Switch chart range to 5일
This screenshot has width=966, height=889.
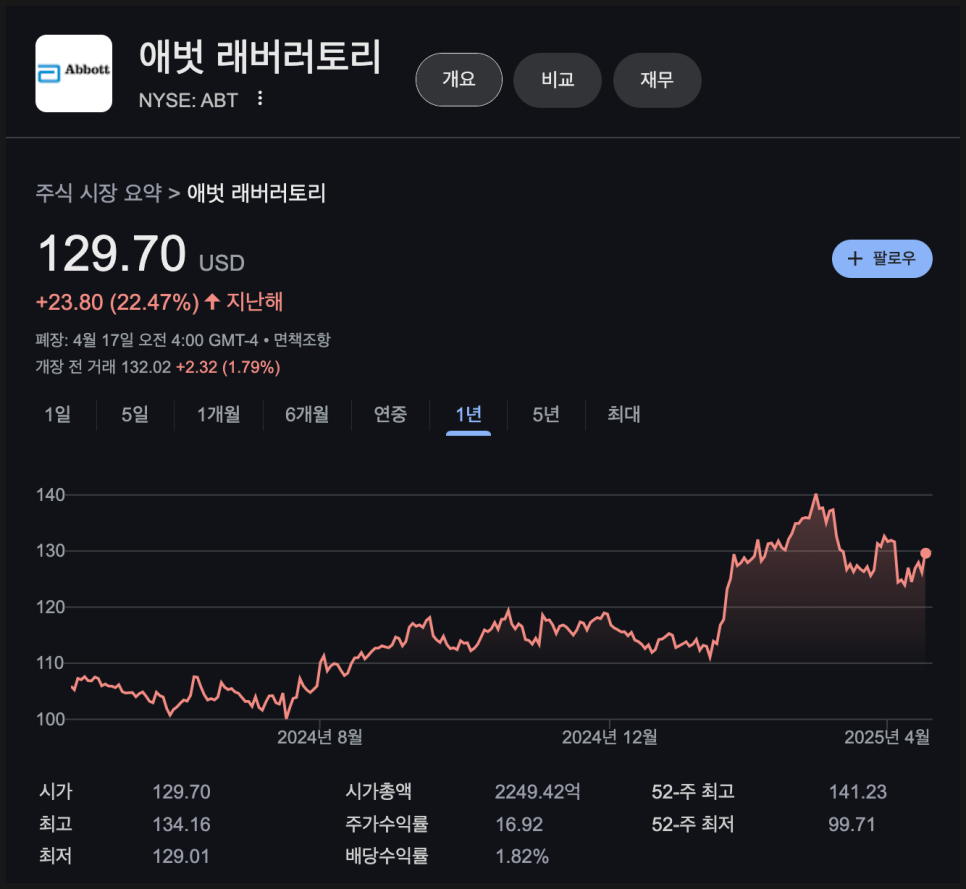[x=135, y=415]
